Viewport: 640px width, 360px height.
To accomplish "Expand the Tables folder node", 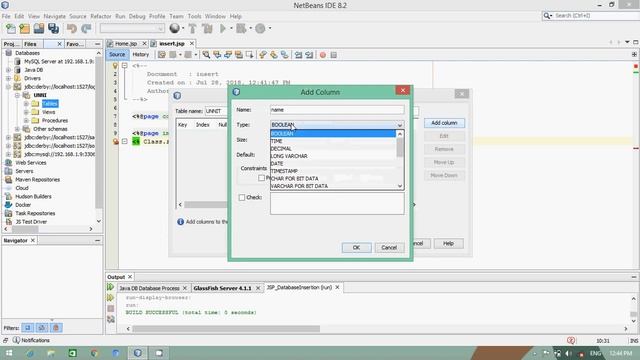I will tap(26, 104).
